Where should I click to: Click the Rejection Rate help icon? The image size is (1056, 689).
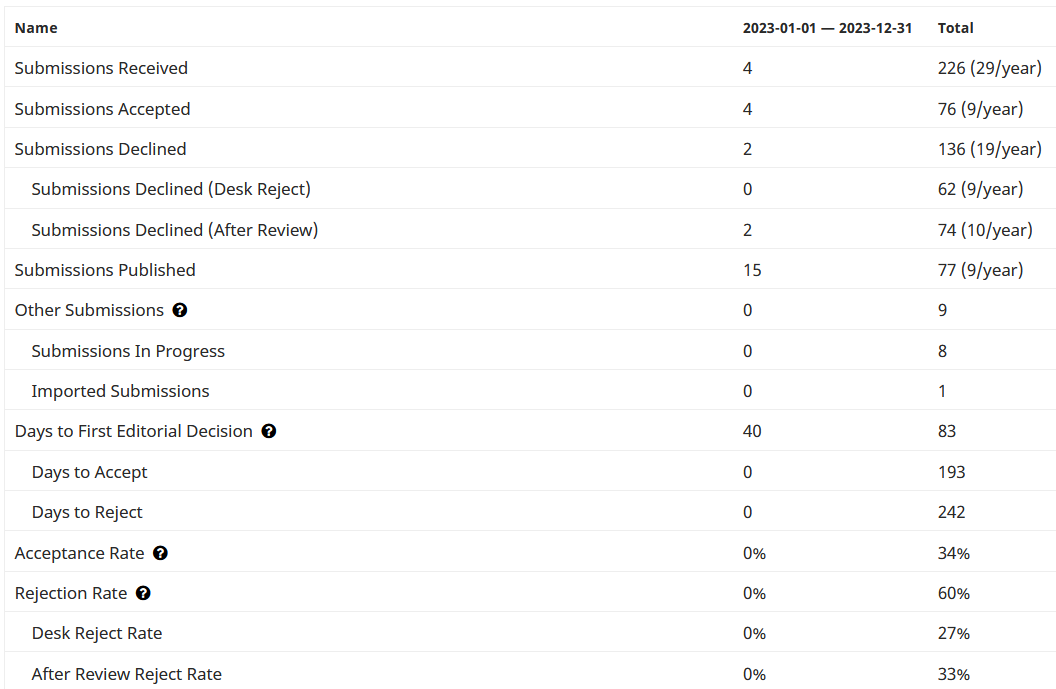[x=143, y=593]
